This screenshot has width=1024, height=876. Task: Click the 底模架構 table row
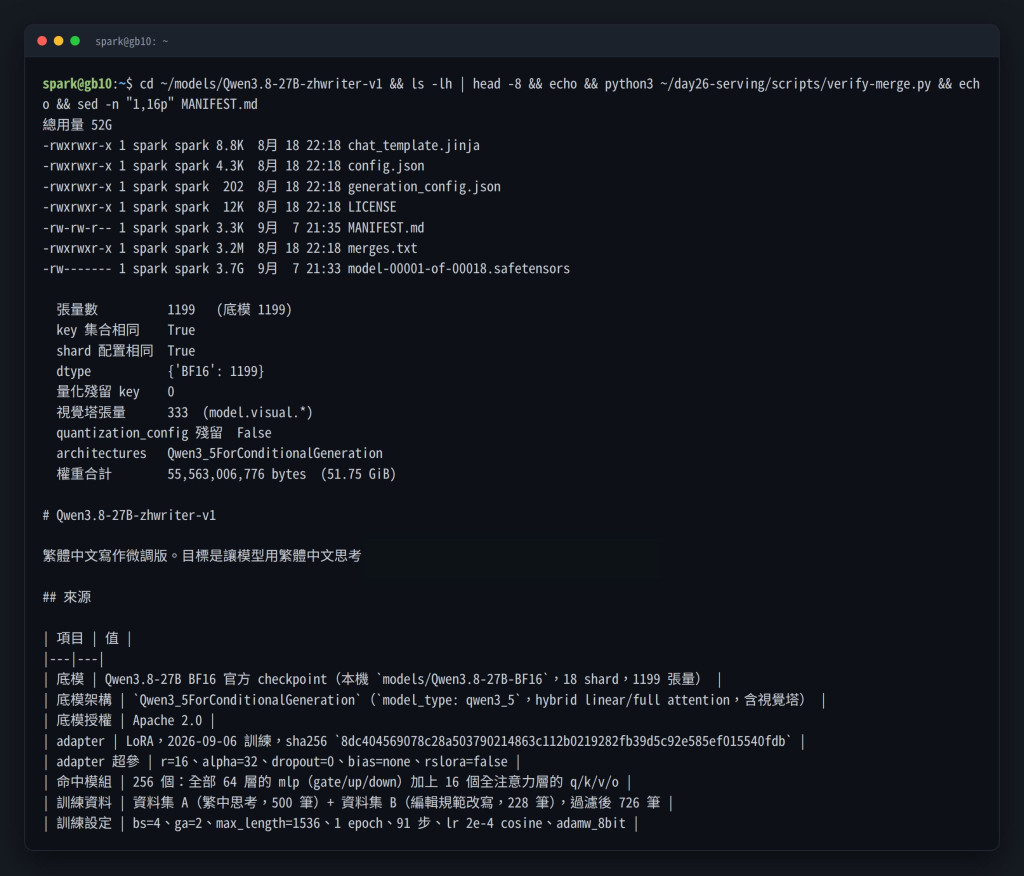434,700
